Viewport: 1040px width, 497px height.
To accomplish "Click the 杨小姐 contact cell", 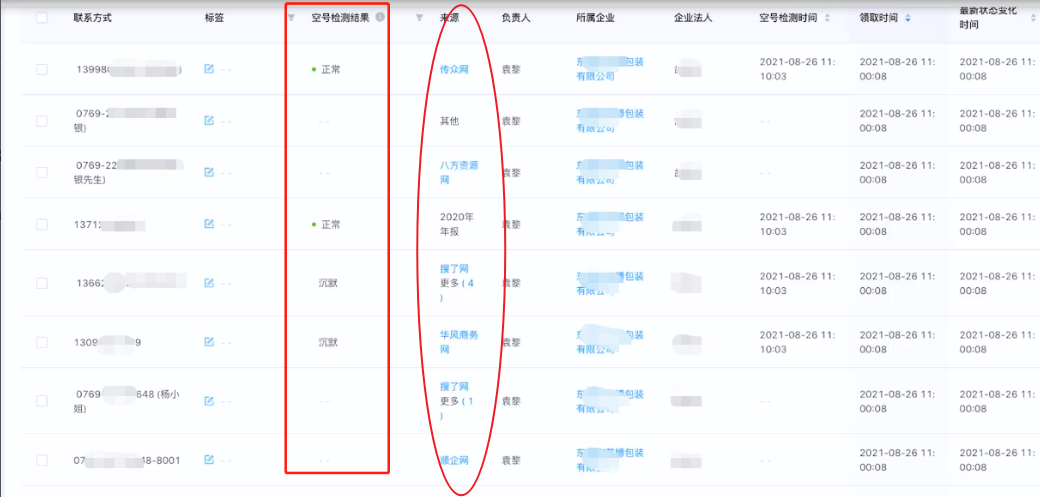I will [x=127, y=401].
